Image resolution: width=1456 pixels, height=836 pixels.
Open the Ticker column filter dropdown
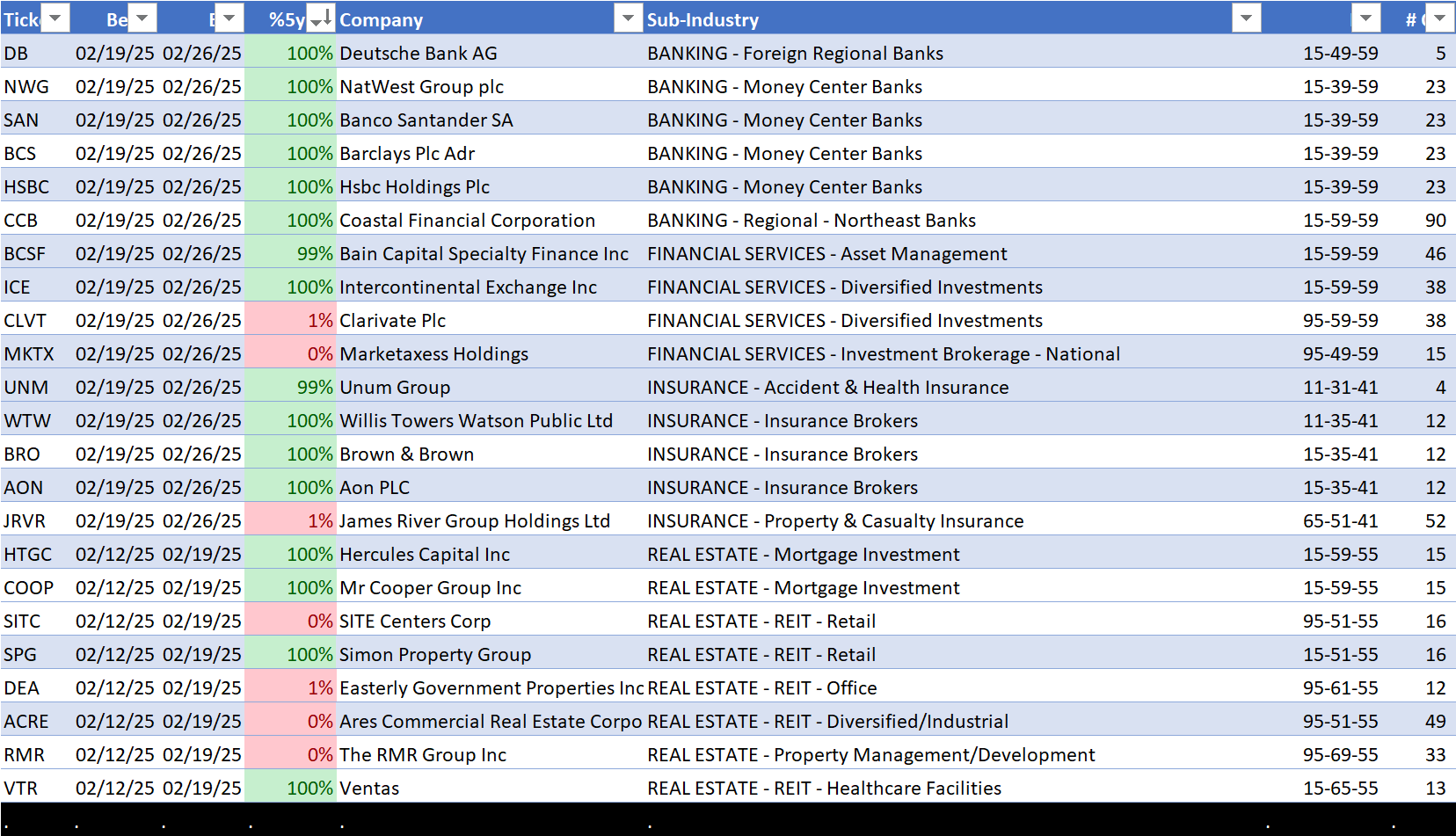pos(55,18)
